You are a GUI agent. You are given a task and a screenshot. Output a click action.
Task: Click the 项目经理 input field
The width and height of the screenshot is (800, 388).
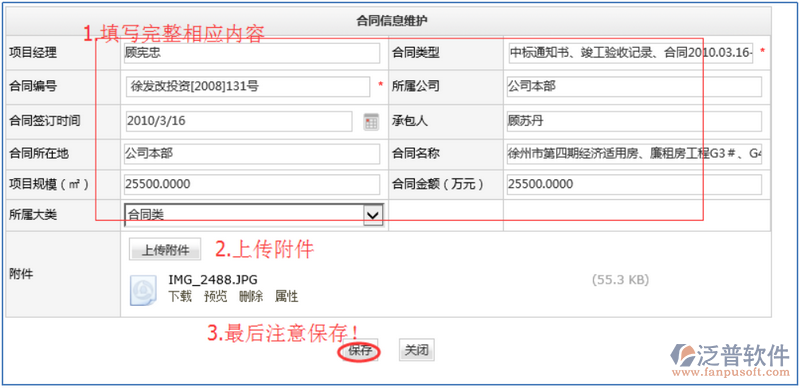coord(252,53)
